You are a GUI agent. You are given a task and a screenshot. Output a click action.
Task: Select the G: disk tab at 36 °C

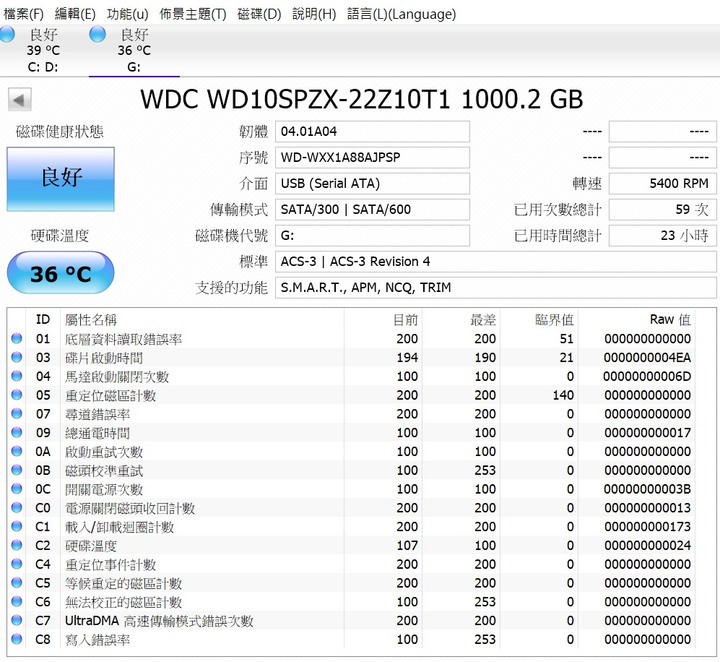134,50
